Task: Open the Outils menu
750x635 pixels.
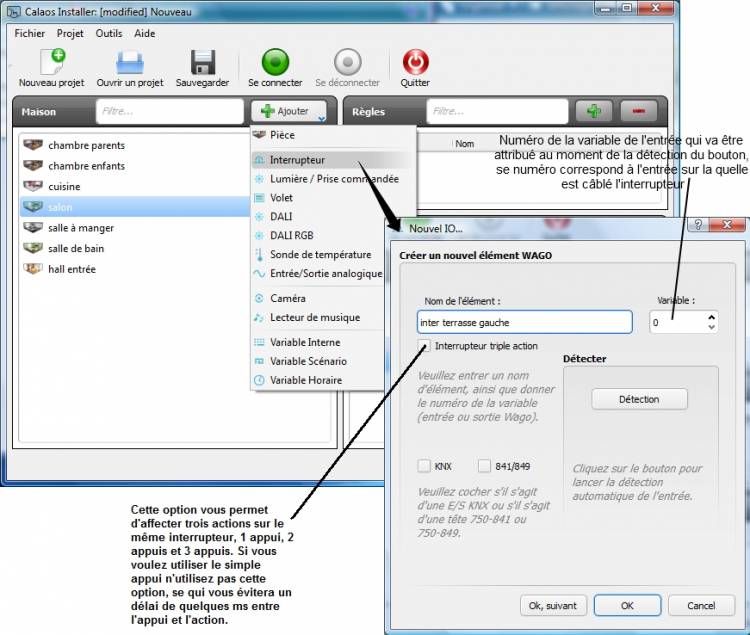Action: pos(109,33)
